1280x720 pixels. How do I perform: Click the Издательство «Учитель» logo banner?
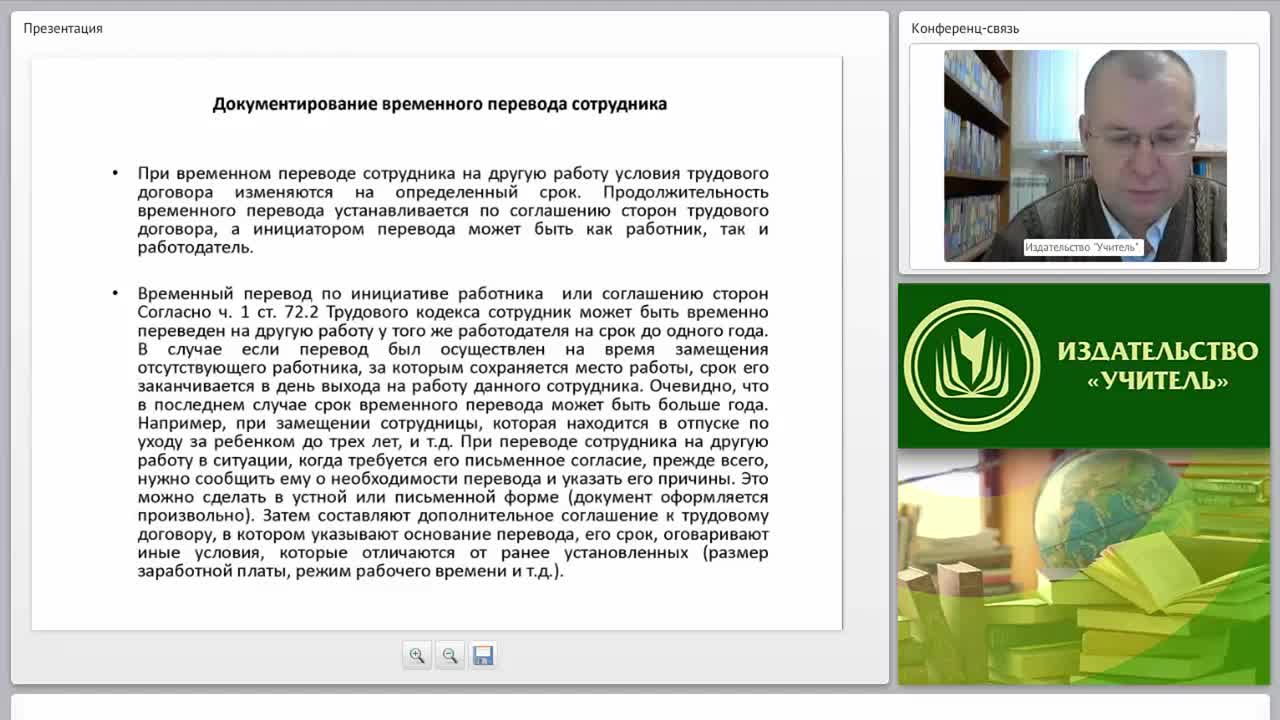coord(1084,366)
